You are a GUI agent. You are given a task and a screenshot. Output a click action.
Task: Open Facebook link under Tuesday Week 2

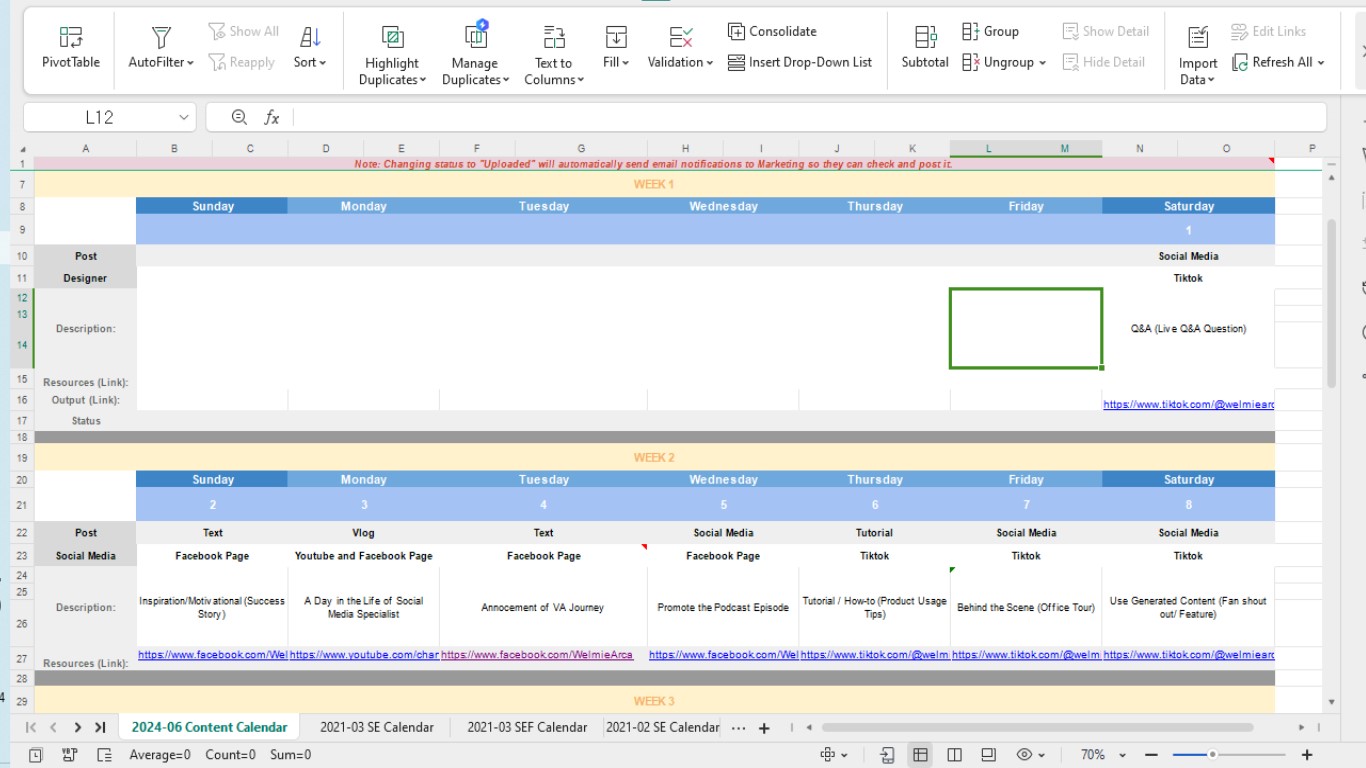click(x=537, y=655)
